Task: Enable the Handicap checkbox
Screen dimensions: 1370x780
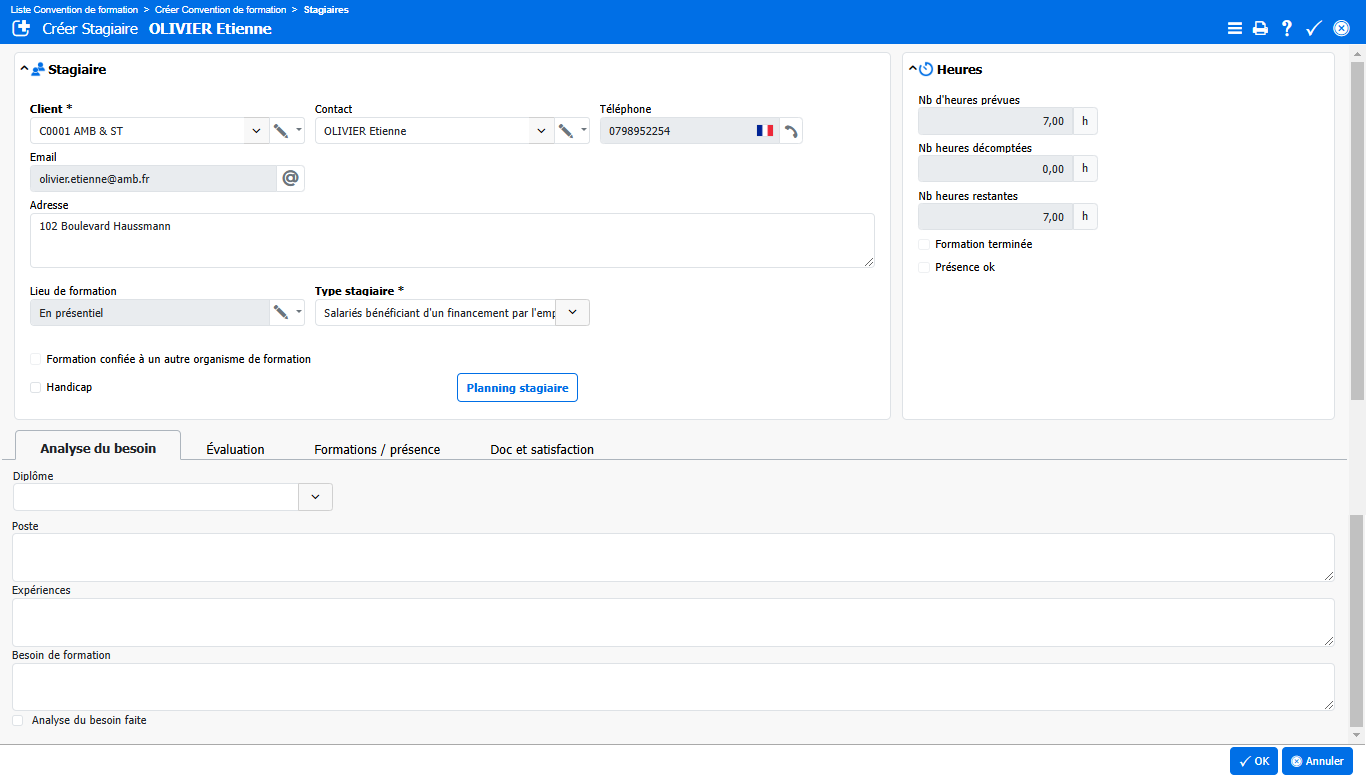Action: click(x=36, y=387)
